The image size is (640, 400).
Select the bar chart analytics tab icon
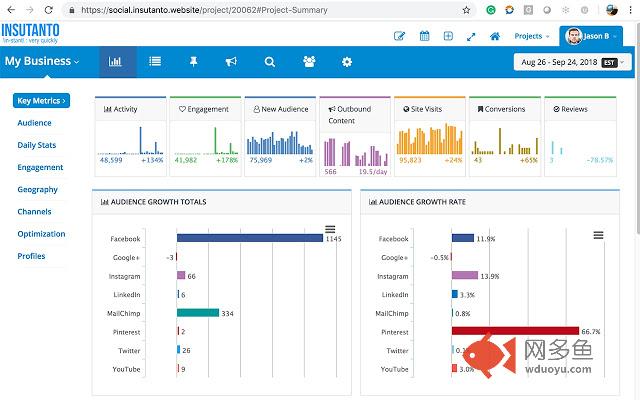115,62
